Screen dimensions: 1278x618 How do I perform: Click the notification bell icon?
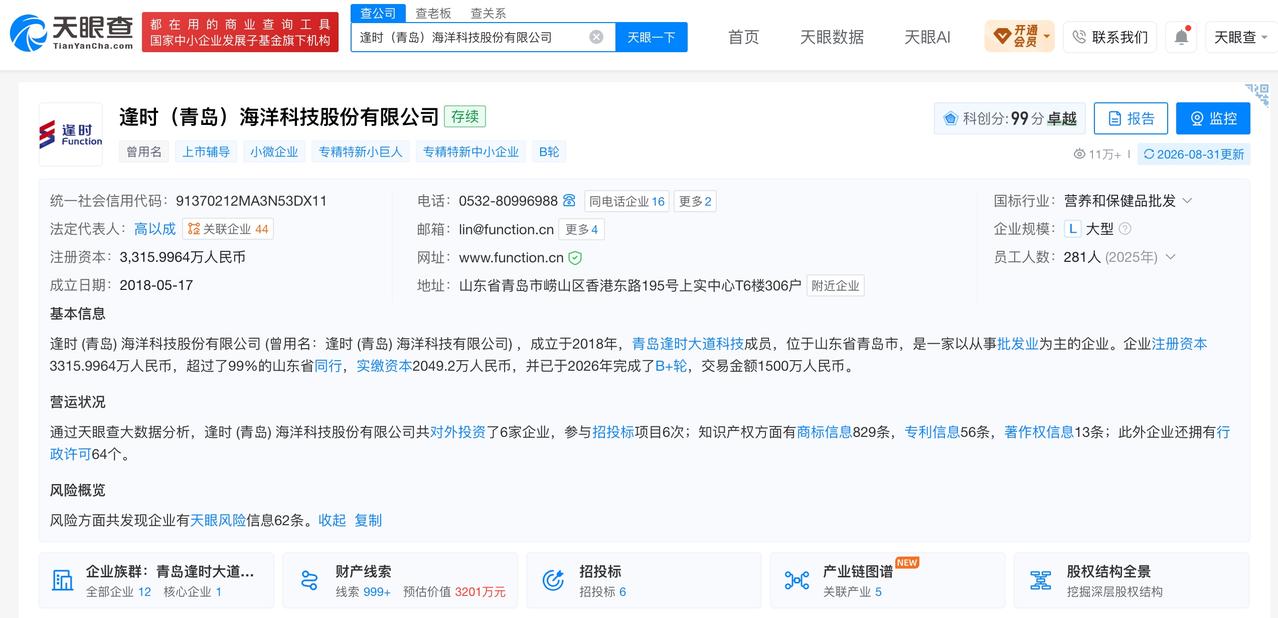(1181, 37)
